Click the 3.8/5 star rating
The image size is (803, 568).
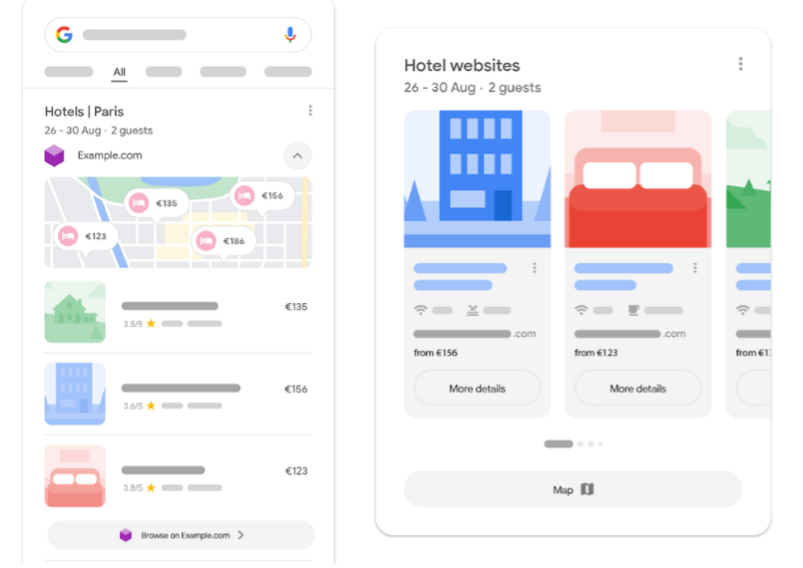(139, 488)
